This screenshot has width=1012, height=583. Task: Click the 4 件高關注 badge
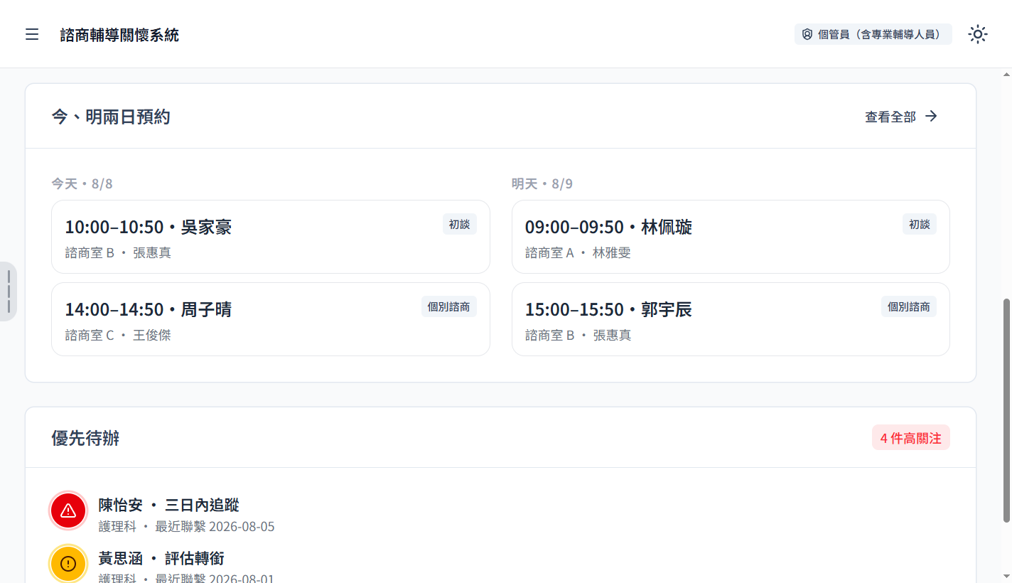(911, 438)
